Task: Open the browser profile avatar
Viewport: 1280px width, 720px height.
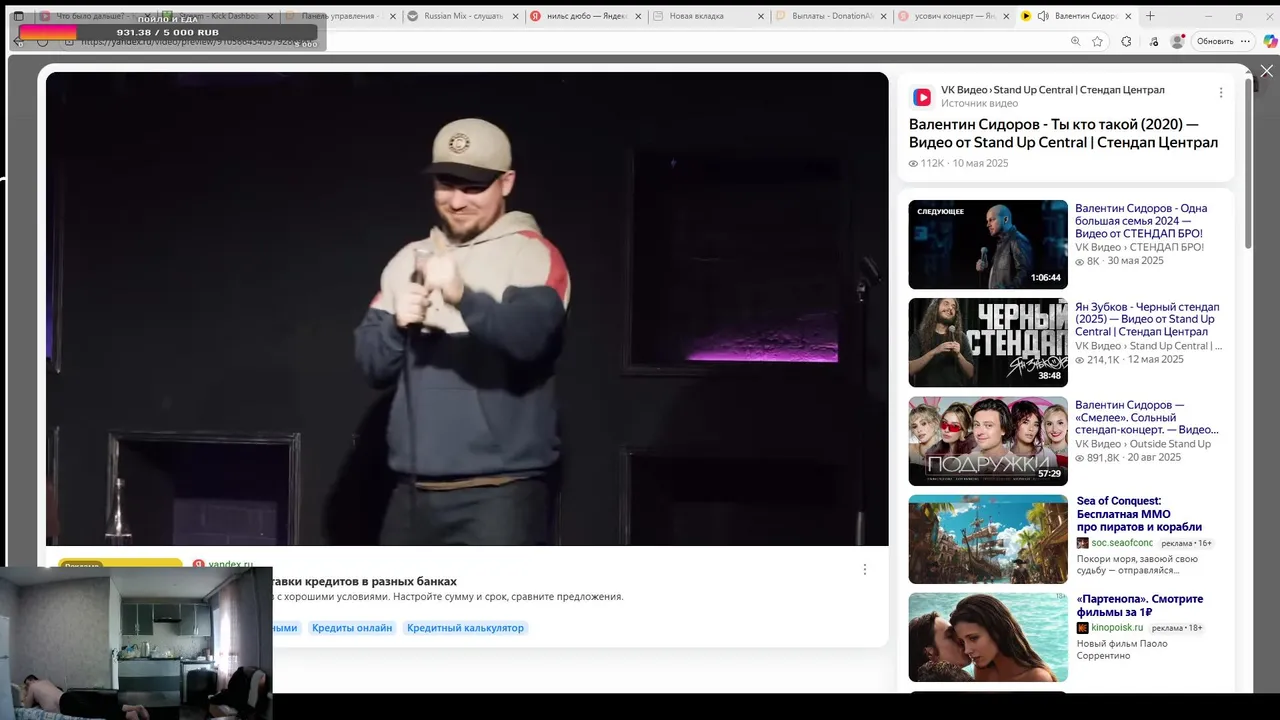Action: (x=1177, y=41)
